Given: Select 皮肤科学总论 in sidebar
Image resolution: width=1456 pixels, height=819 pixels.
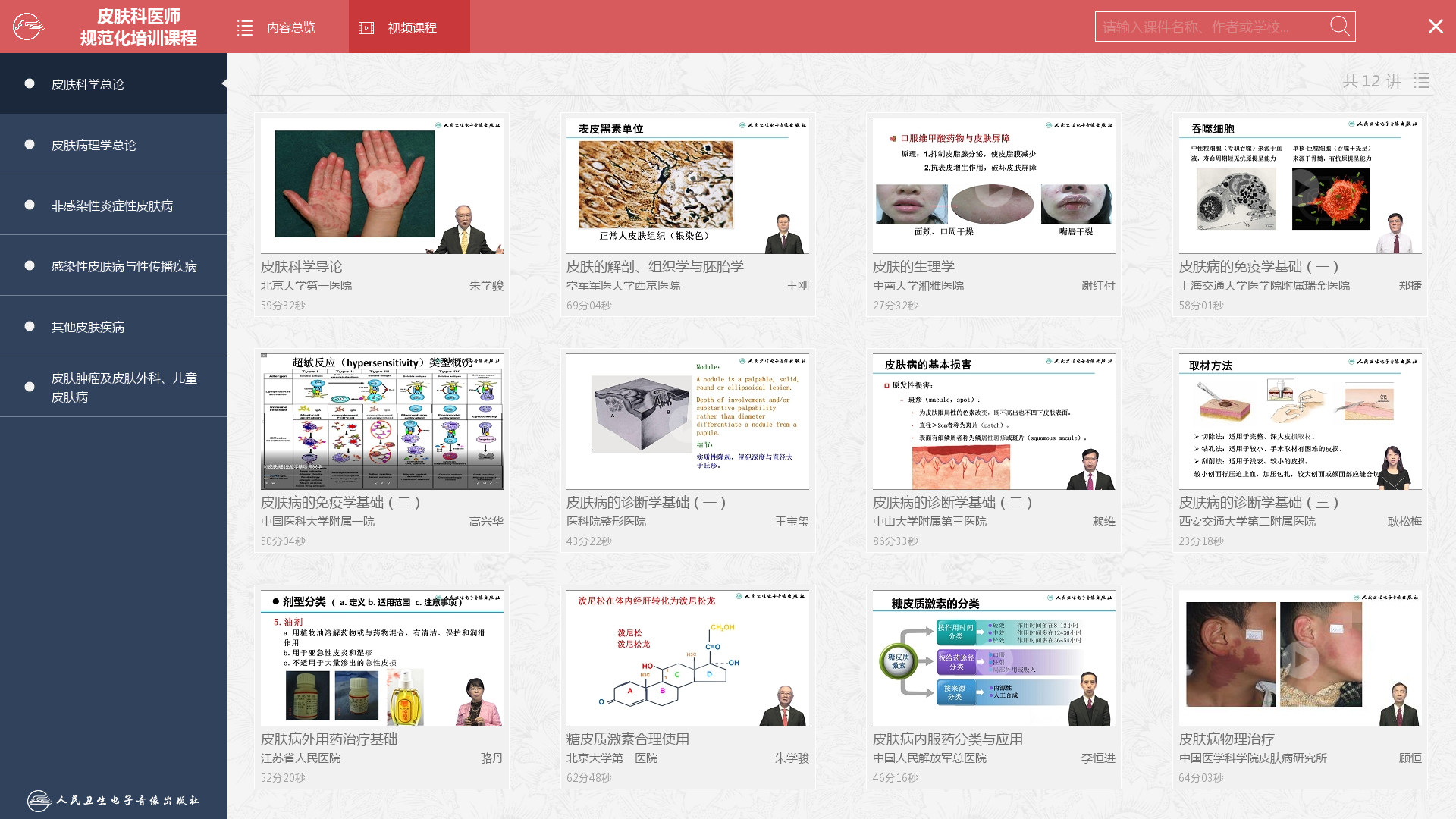Looking at the screenshot, I should click(87, 84).
